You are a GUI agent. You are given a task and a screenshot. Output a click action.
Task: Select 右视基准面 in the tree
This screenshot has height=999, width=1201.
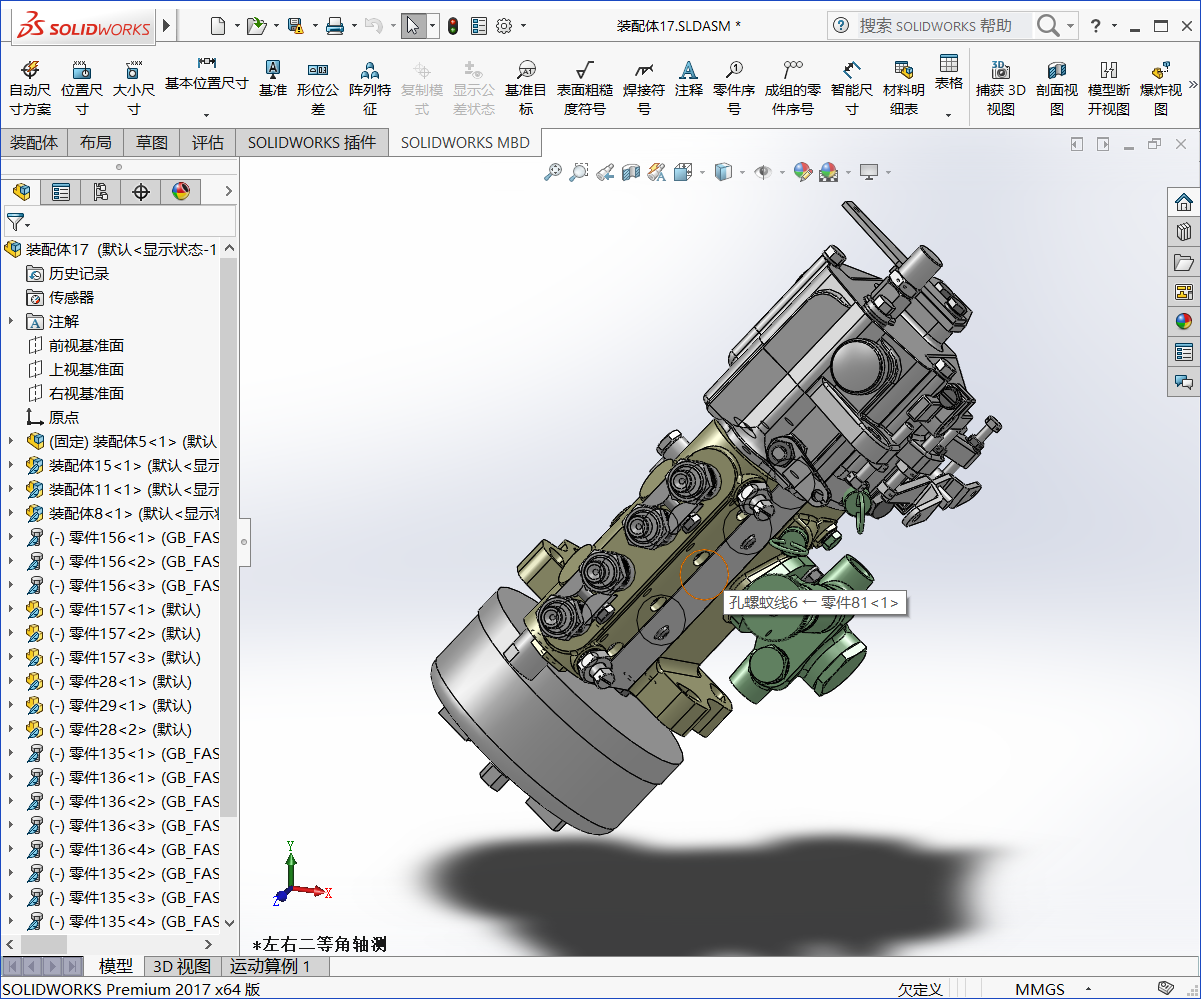87,393
